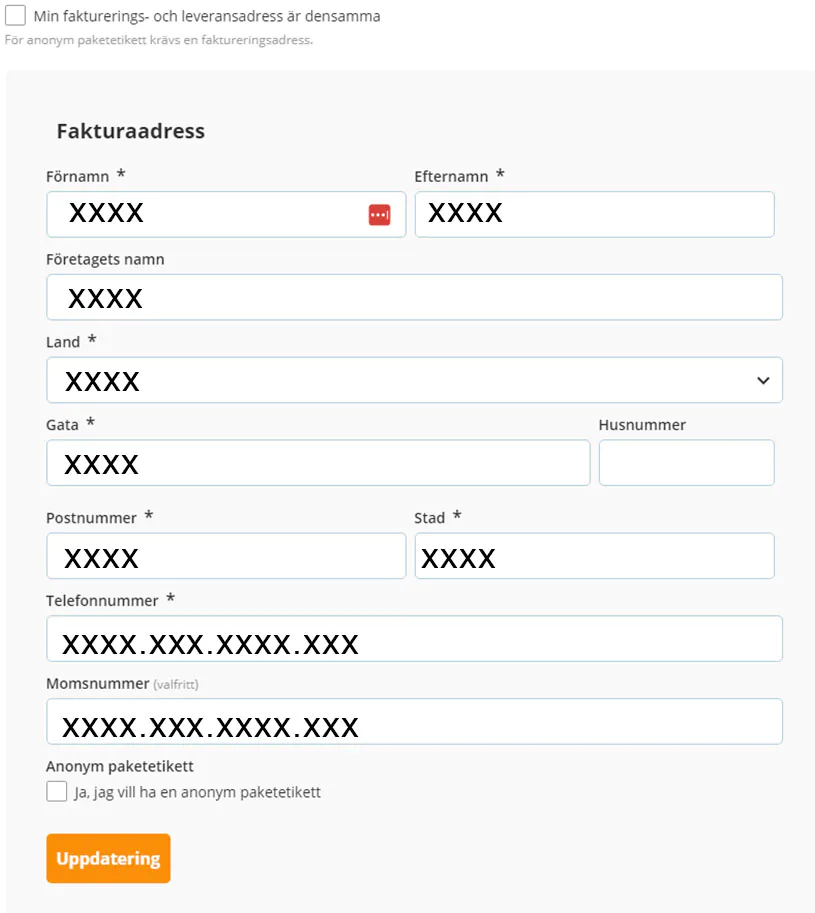Click the red password manager icon in Förnamn
This screenshot has height=913, width=815.
point(380,215)
